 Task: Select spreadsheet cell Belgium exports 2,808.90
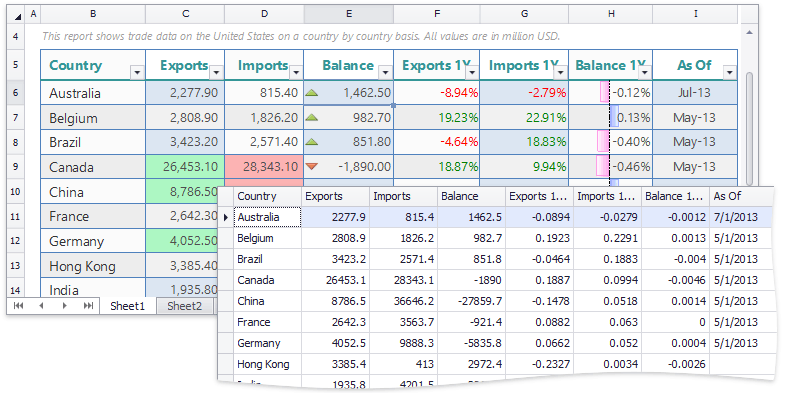click(x=185, y=117)
